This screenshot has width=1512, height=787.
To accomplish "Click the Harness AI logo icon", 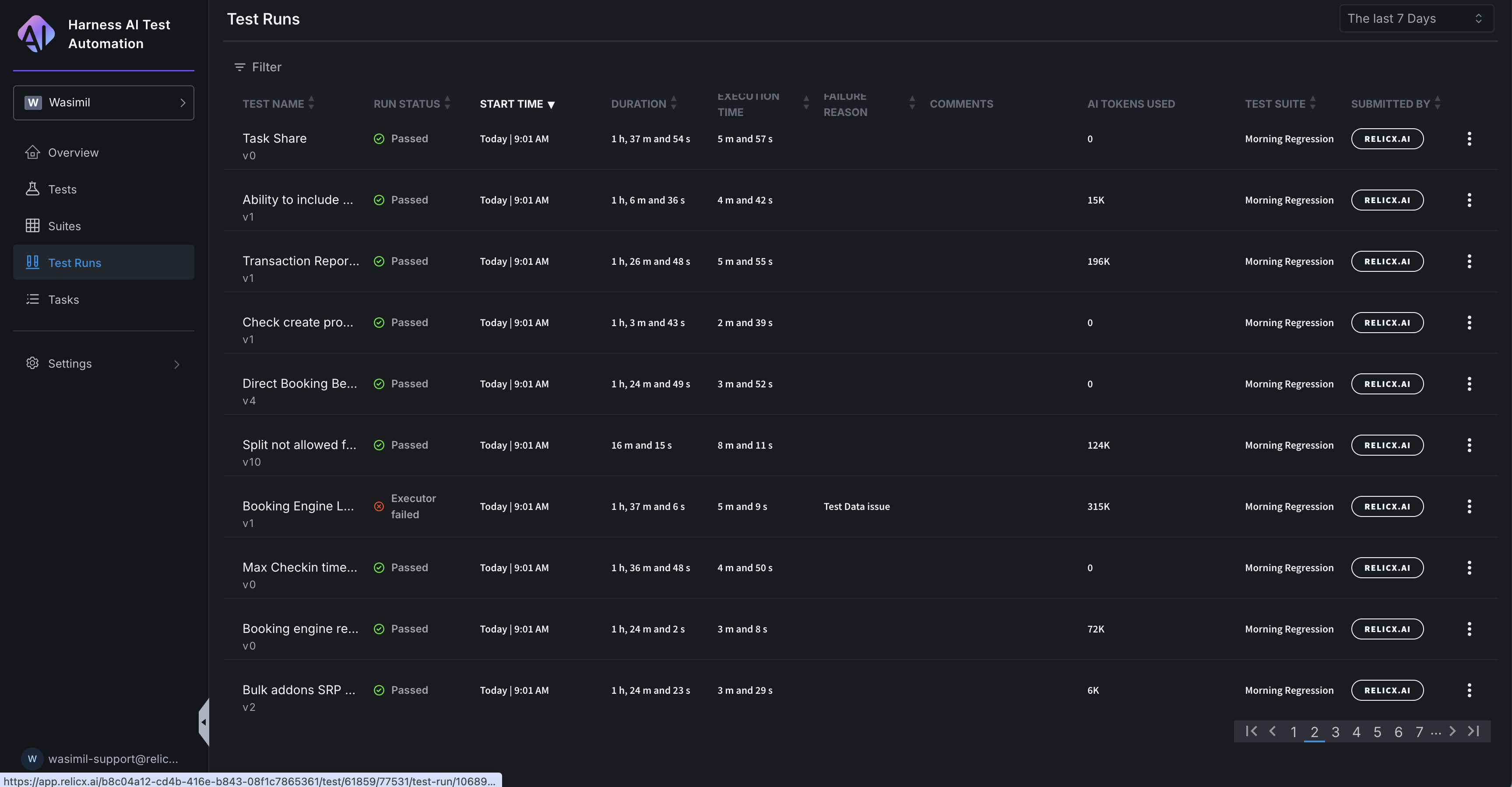I will click(36, 33).
